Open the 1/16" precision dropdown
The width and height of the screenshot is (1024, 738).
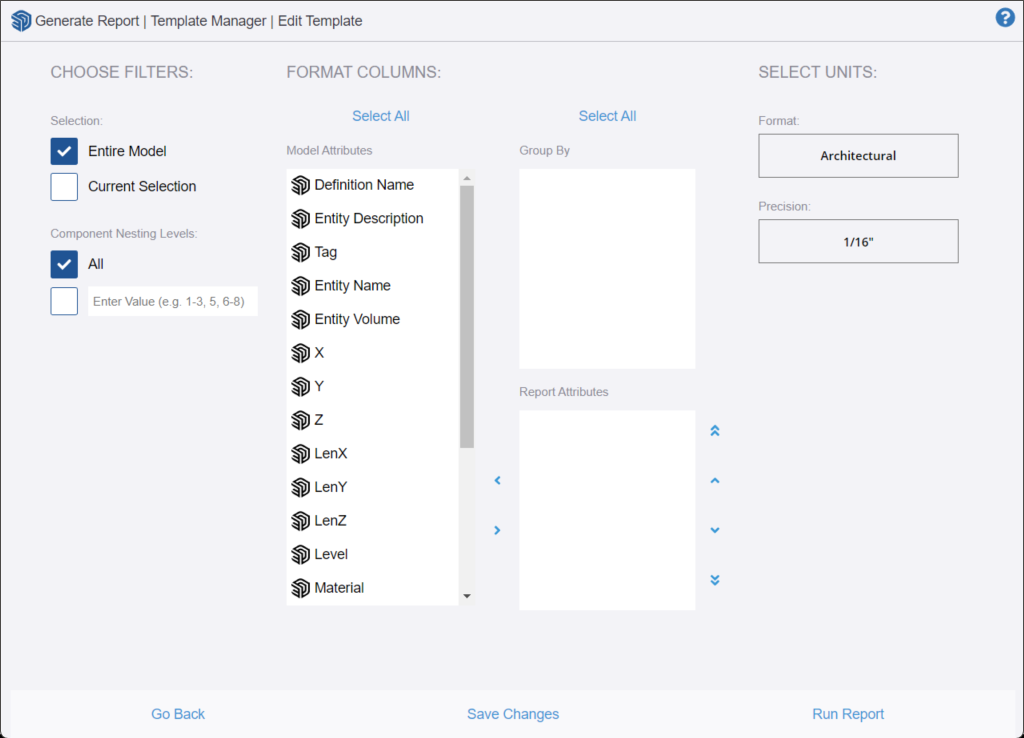[x=858, y=241]
